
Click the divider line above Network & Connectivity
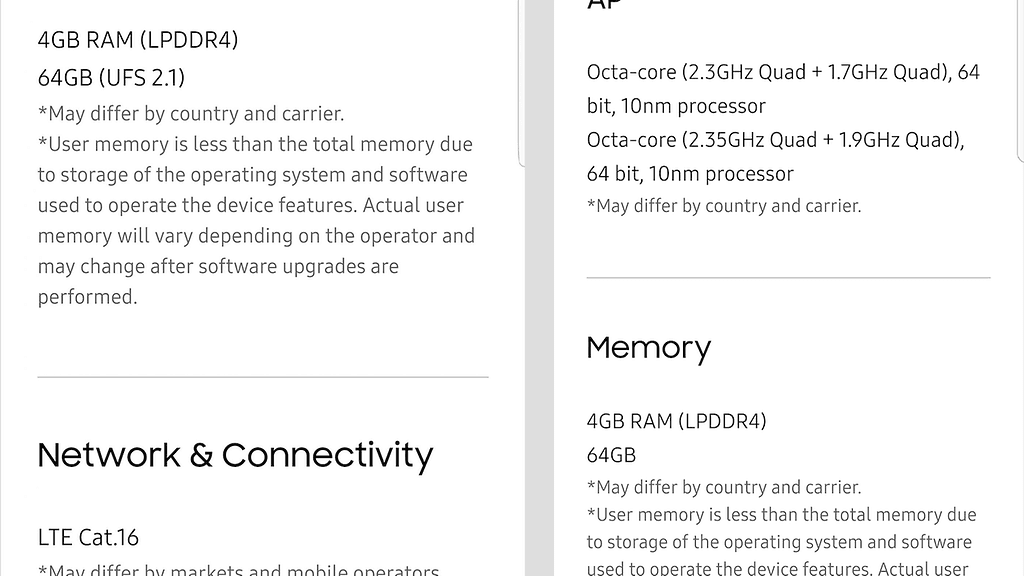262,377
